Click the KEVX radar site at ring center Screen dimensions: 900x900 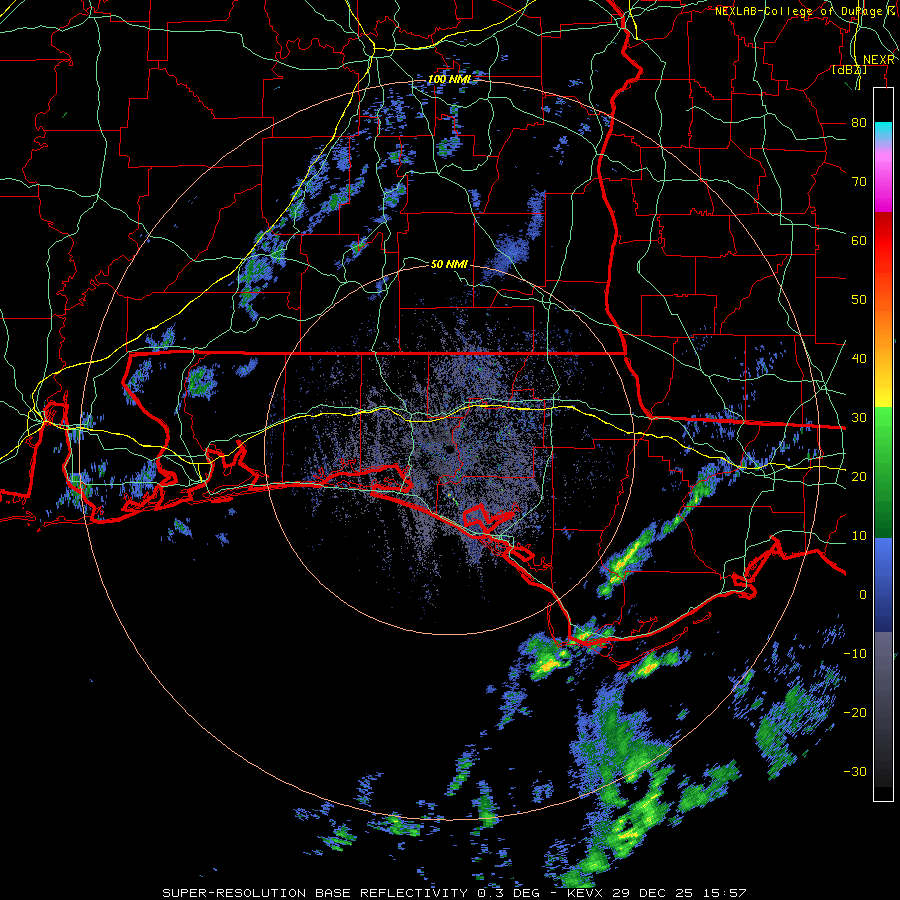coord(449,451)
